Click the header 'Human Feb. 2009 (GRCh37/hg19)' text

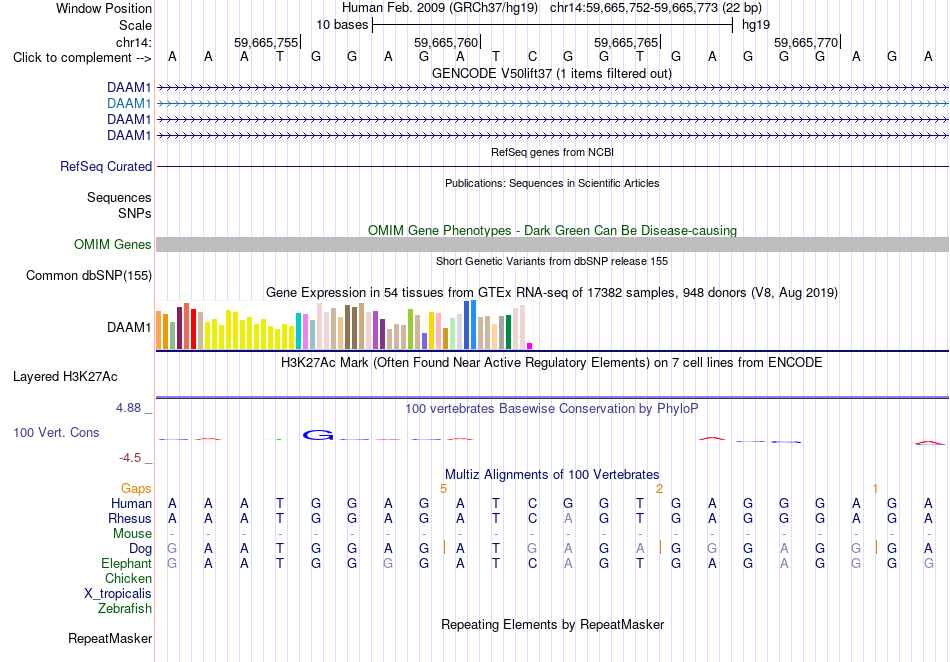(440, 8)
